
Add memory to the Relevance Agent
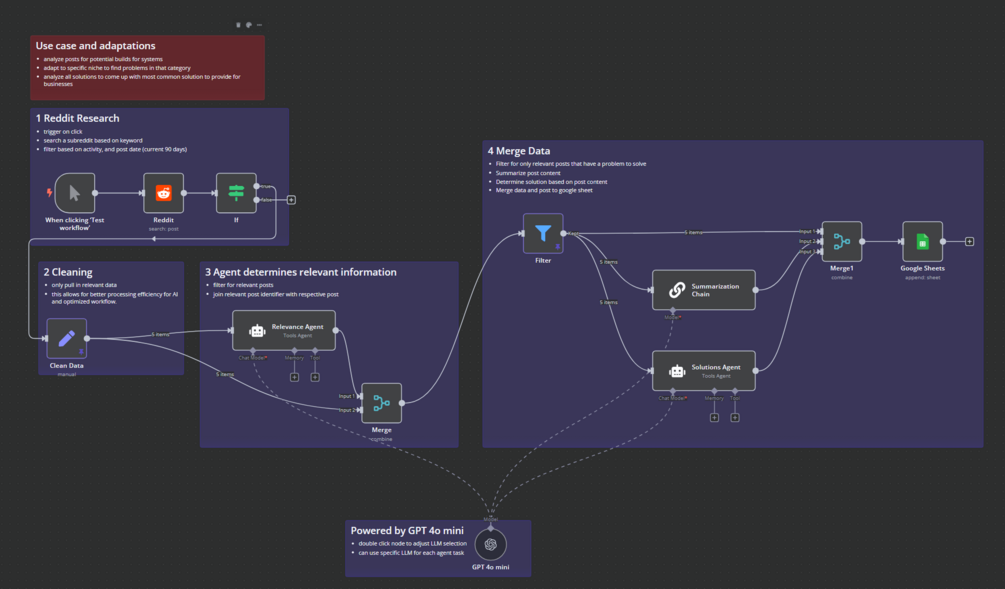click(x=294, y=377)
